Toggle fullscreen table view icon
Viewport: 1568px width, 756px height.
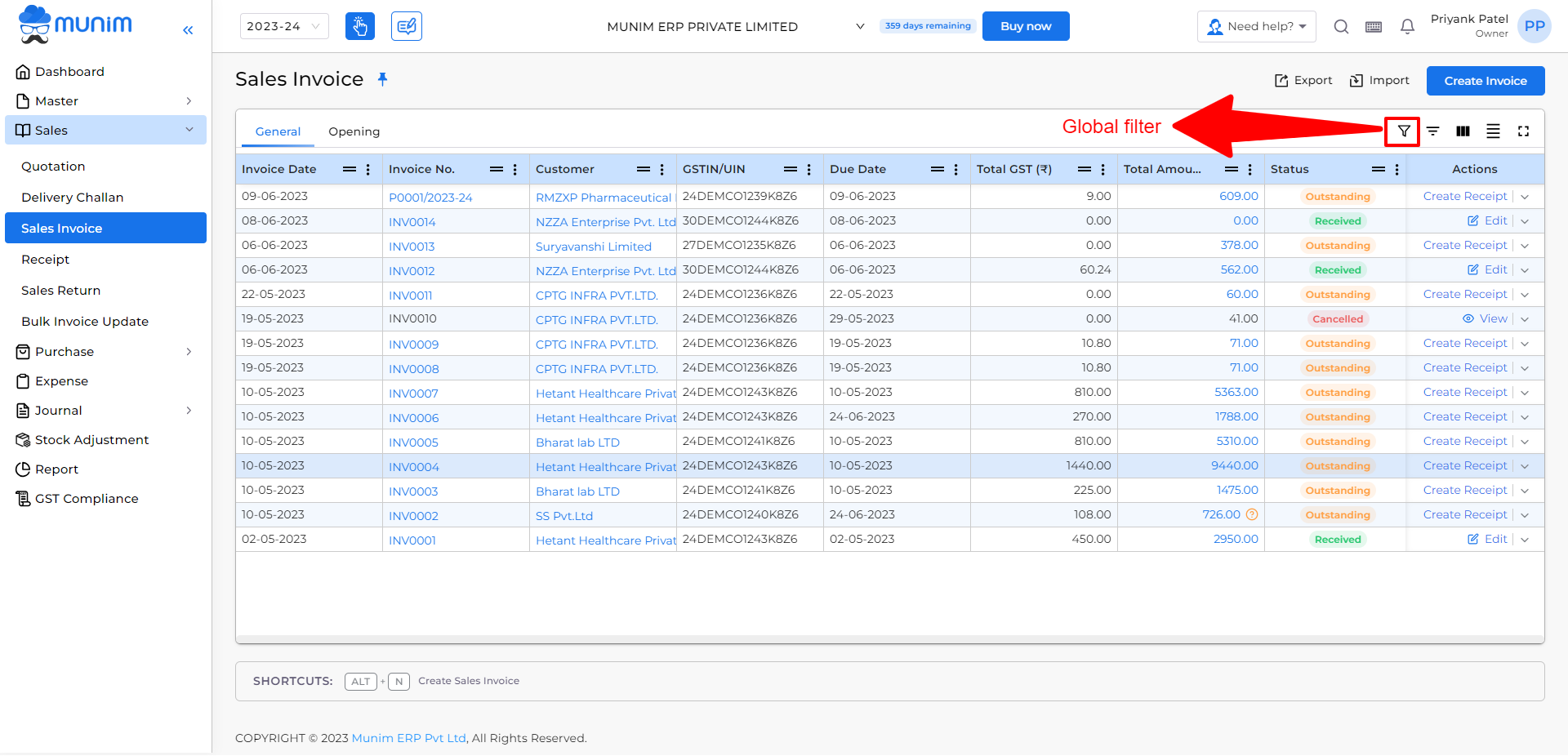1523,131
